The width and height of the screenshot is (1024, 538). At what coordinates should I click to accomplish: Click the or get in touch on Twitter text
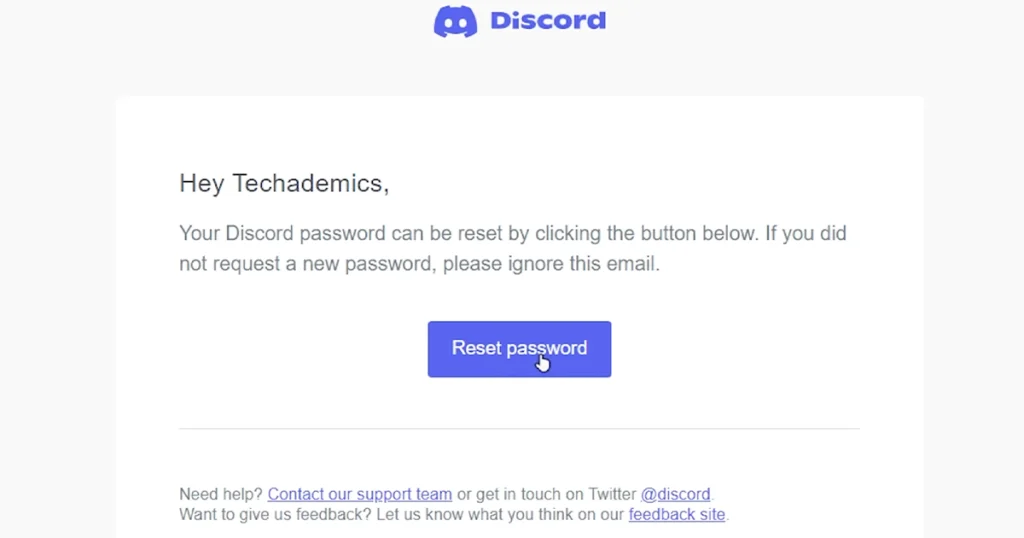coord(547,494)
